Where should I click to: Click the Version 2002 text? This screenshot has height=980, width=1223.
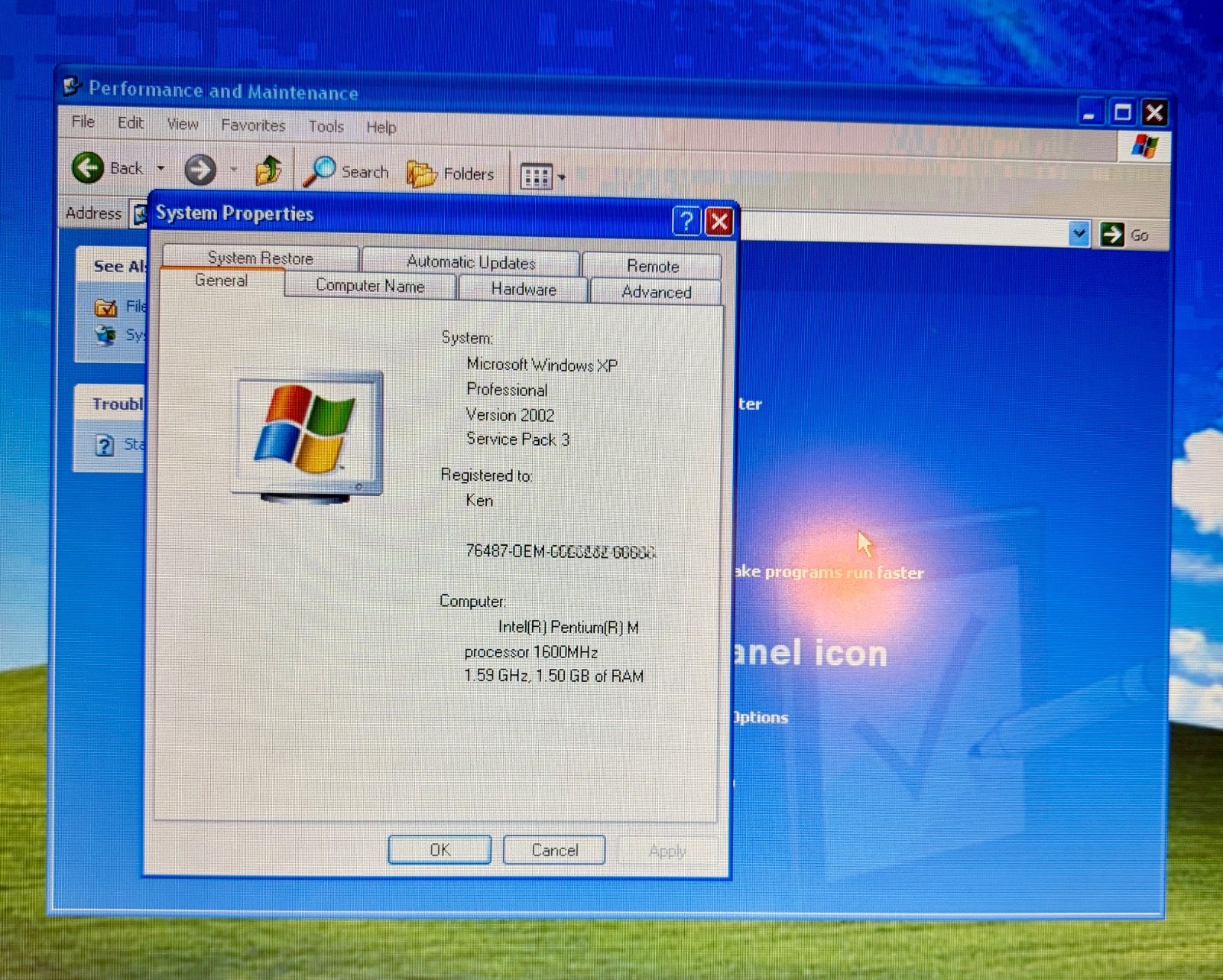[510, 415]
